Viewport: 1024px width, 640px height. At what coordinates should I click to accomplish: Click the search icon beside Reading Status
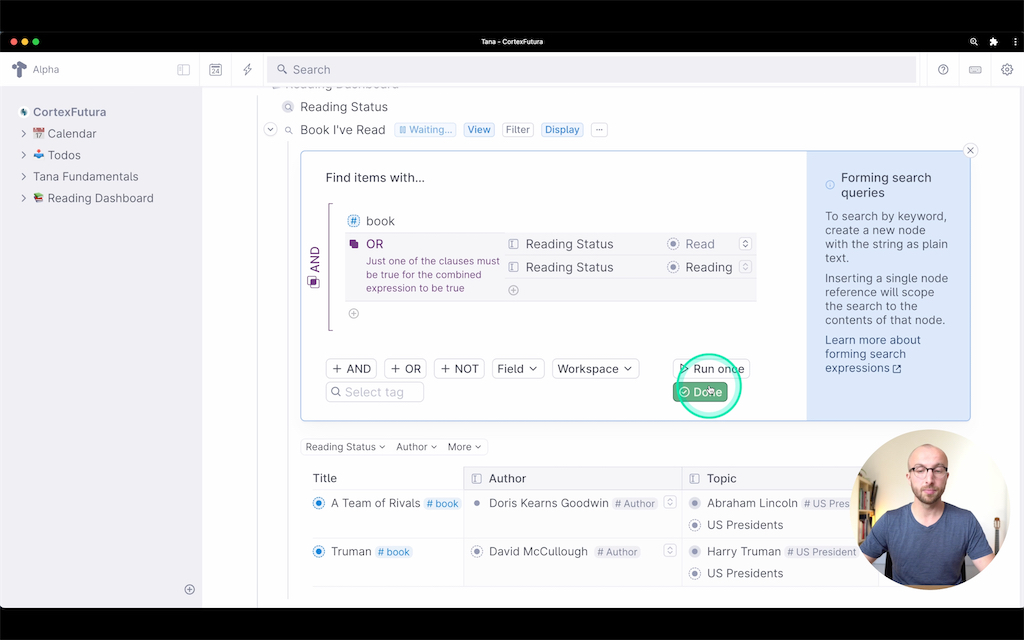[x=288, y=106]
